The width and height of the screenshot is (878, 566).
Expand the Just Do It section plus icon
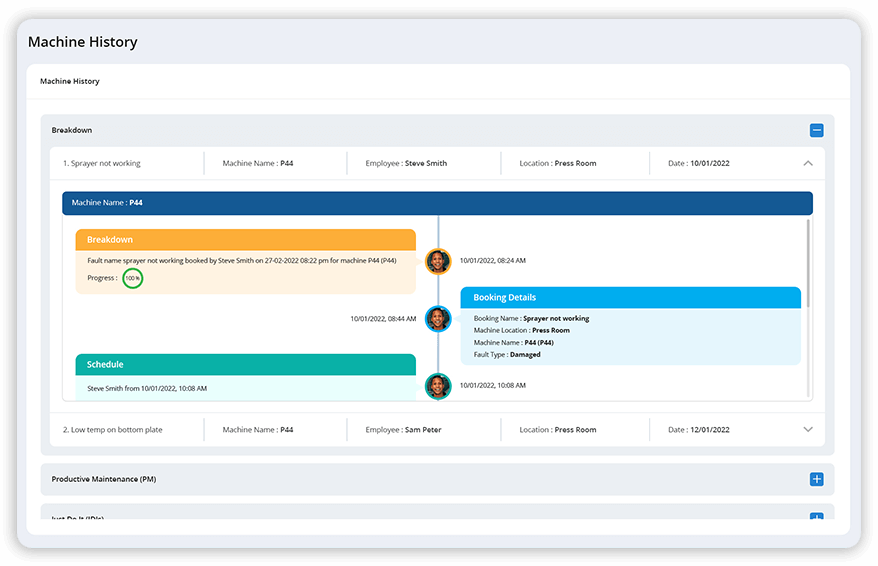coord(816,517)
